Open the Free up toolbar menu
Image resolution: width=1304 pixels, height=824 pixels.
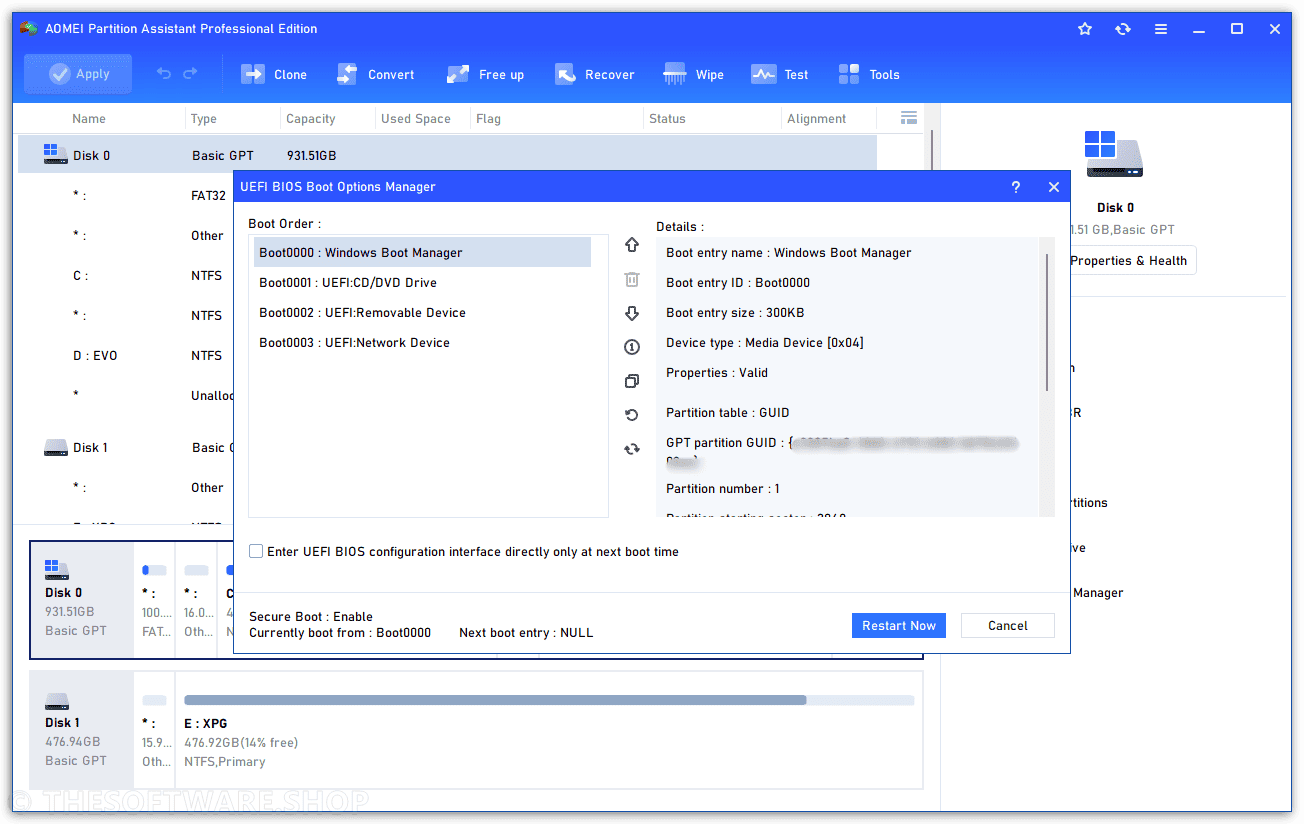coord(485,74)
